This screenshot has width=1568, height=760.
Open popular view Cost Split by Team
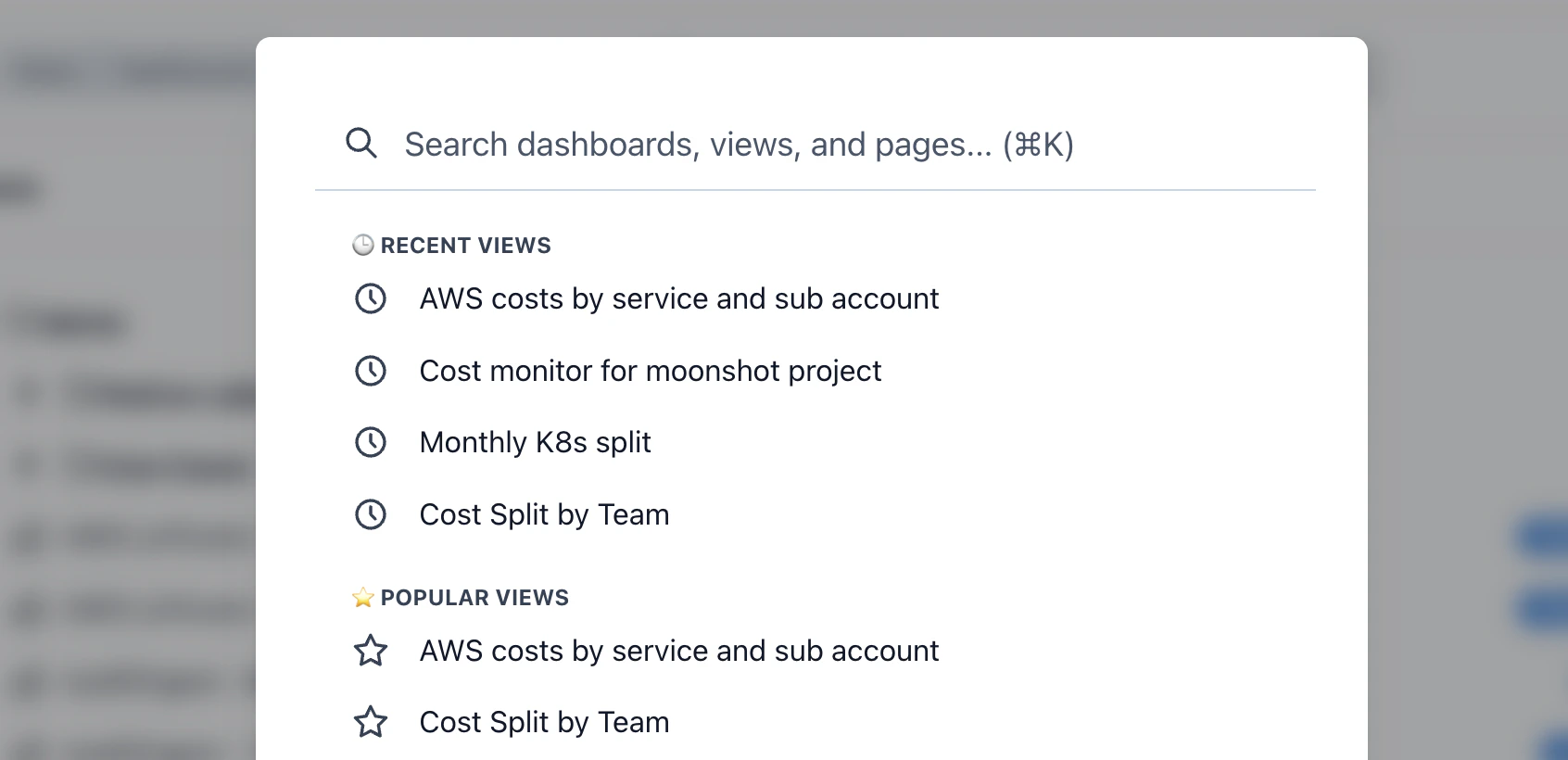click(x=544, y=722)
